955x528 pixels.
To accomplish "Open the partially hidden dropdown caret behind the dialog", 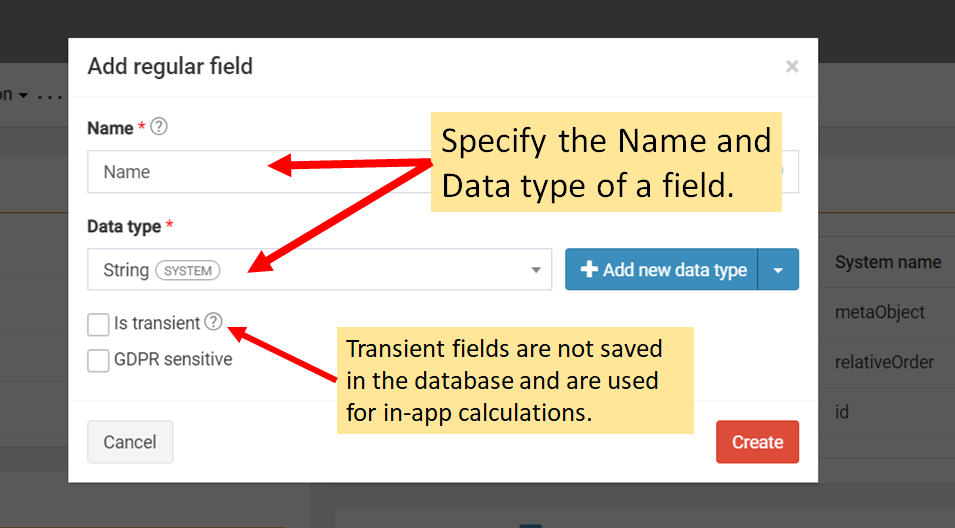I will coord(23,96).
